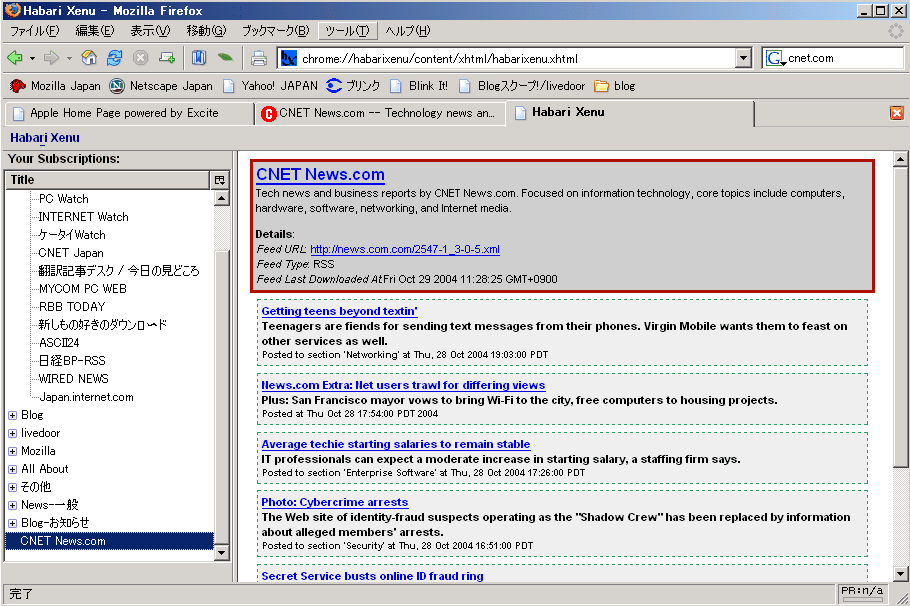Open the 移動(G) menu
This screenshot has height=606, width=910.
[206, 31]
